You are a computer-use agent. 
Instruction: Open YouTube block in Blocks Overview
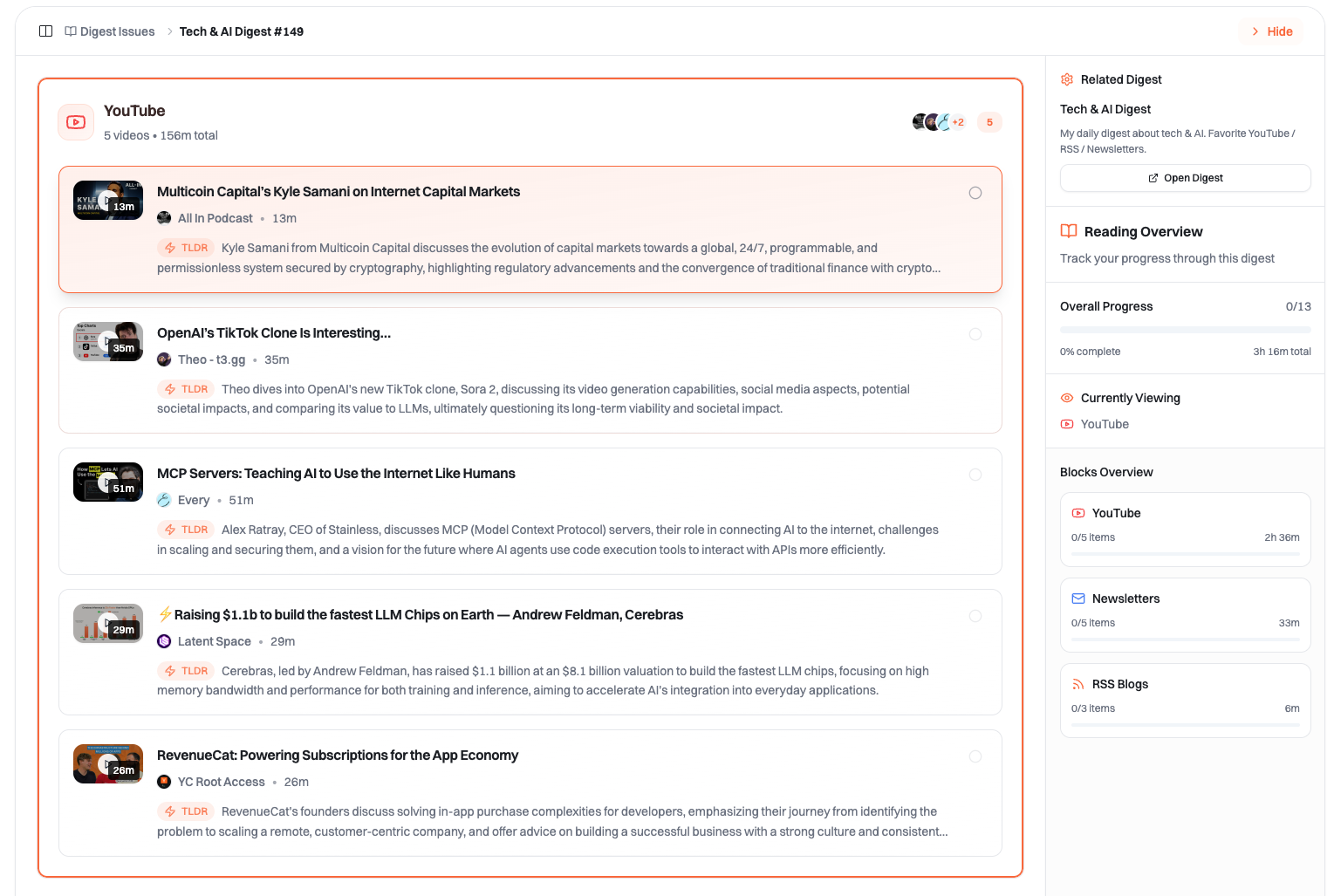[x=1185, y=530]
